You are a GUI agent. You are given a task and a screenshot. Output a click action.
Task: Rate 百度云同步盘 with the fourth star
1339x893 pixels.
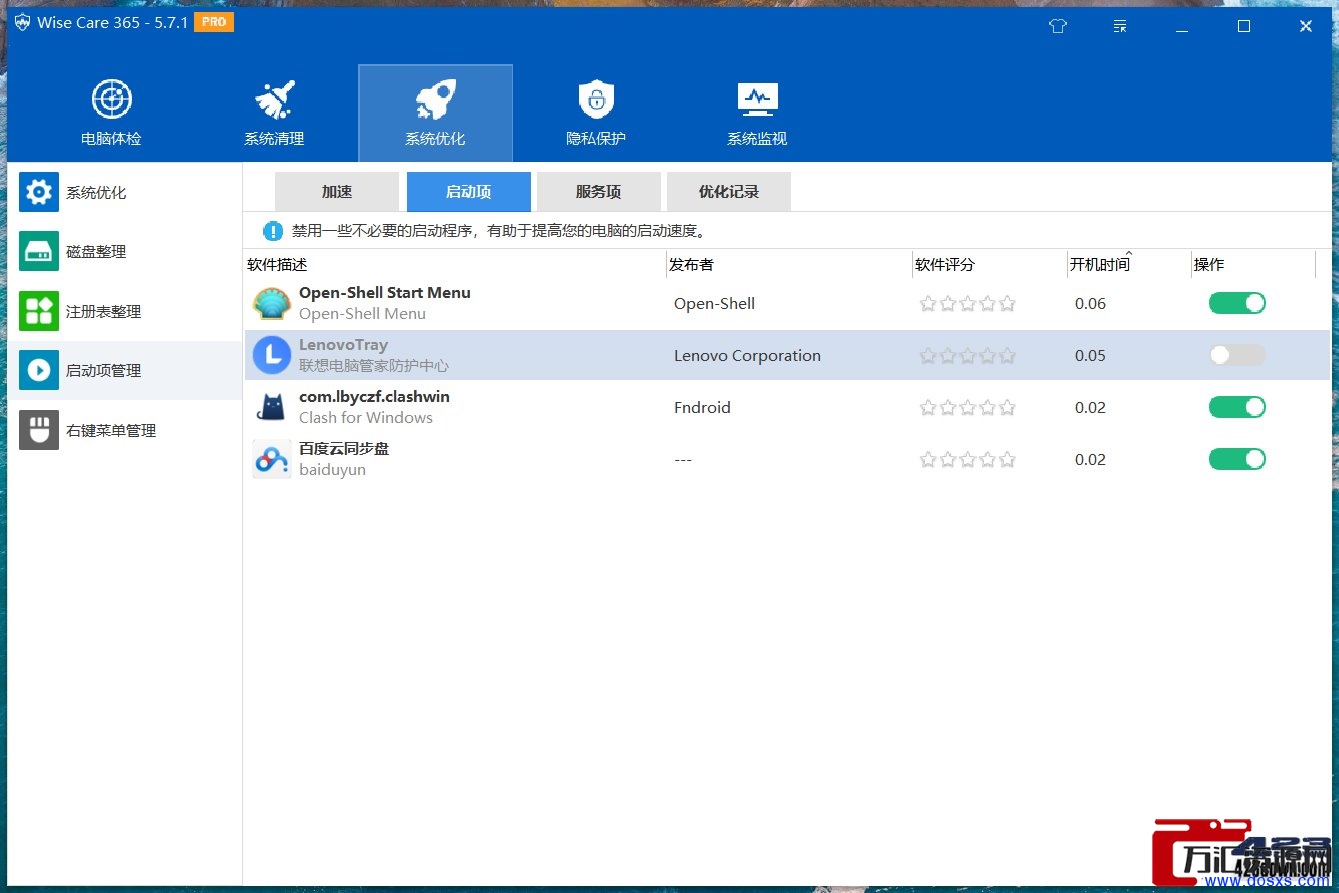pos(987,459)
